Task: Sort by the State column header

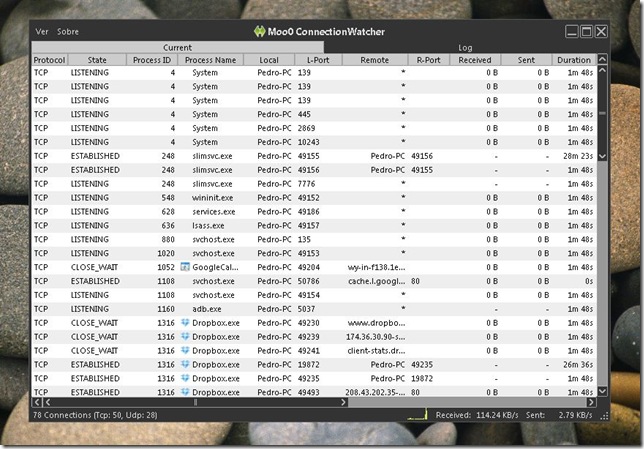Action: pos(97,60)
